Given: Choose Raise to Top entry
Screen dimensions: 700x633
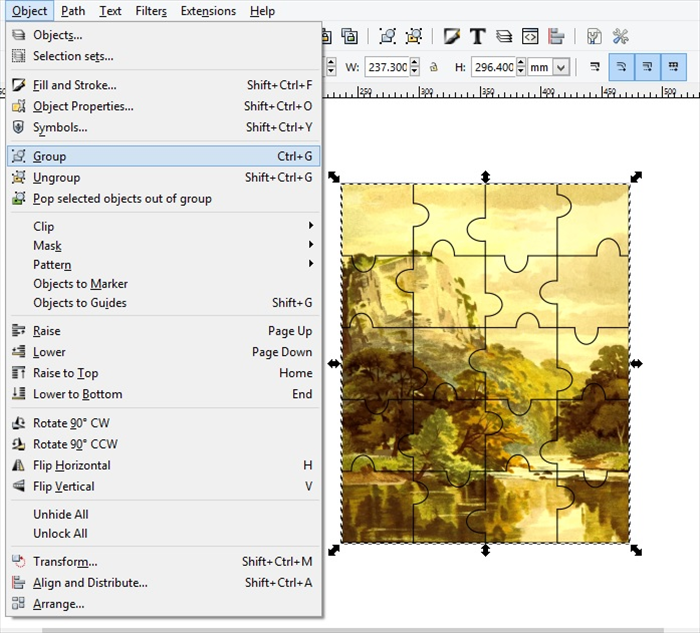Looking at the screenshot, I should pyautogui.click(x=163, y=373).
